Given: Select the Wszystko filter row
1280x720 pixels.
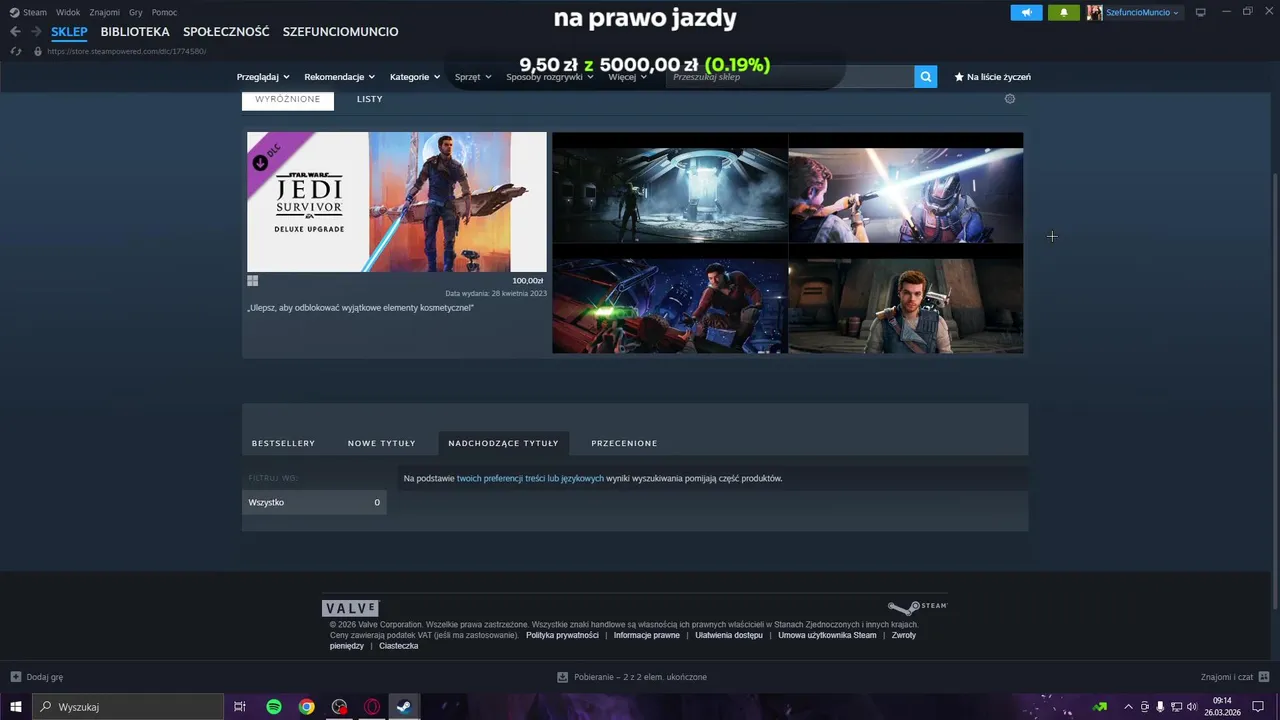Looking at the screenshot, I should coord(314,502).
